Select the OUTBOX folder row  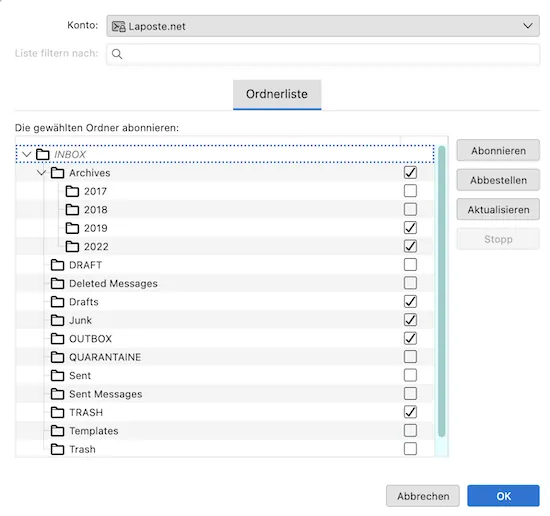tap(225, 339)
